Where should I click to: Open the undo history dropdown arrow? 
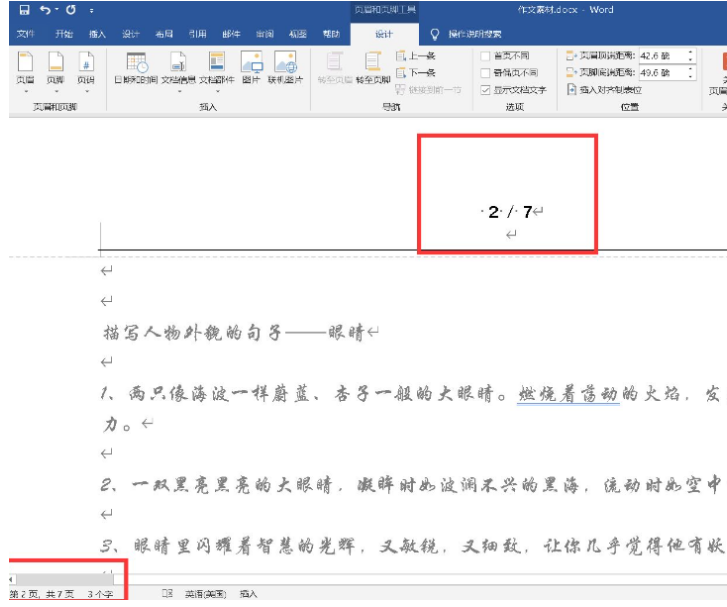57,10
